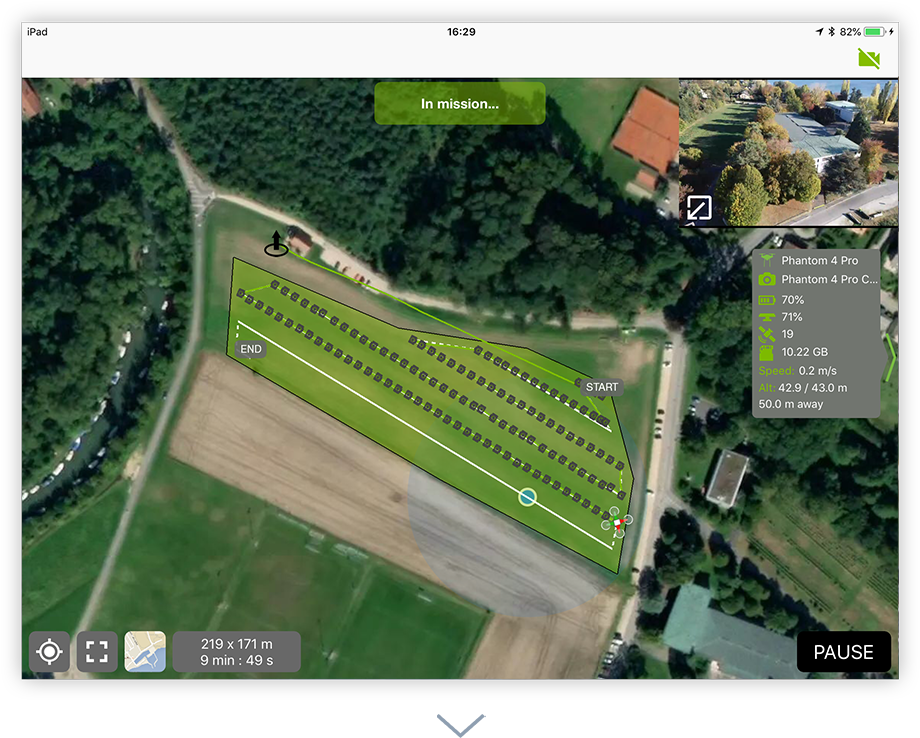
Task: Tap the 10.22 GB SD card icon
Action: coord(767,352)
